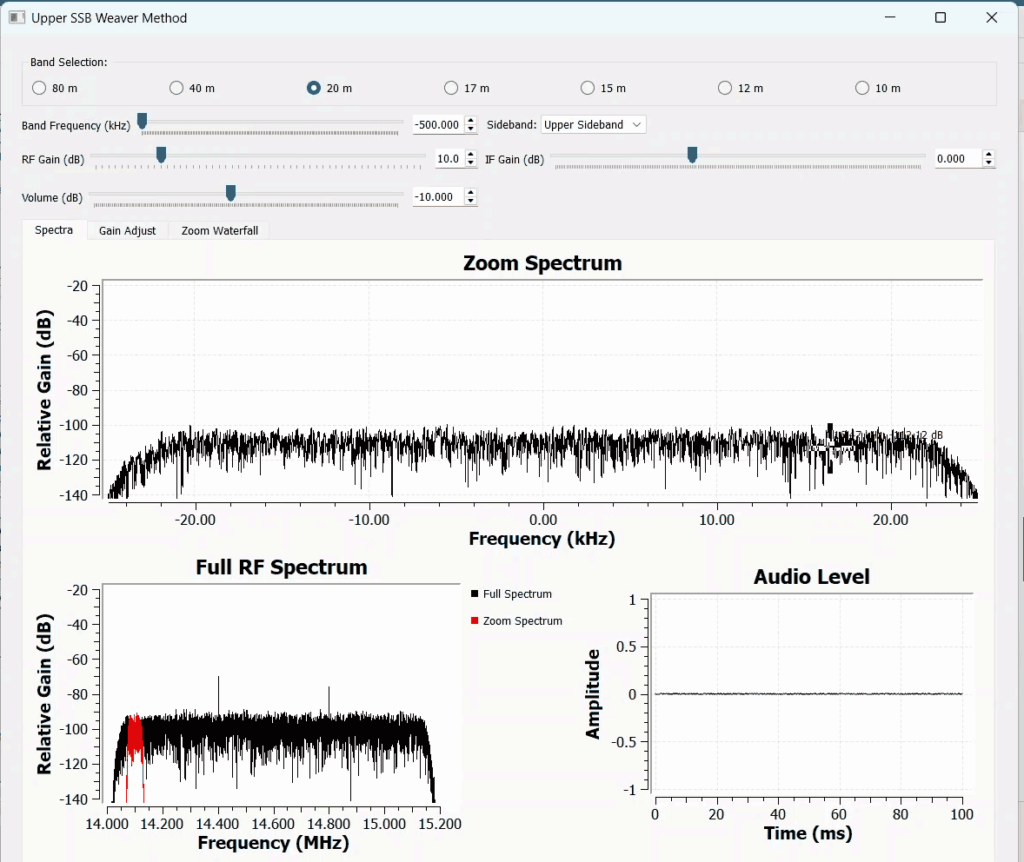Click the black Full Spectrum legend marker
This screenshot has height=862, width=1024.
tap(473, 593)
